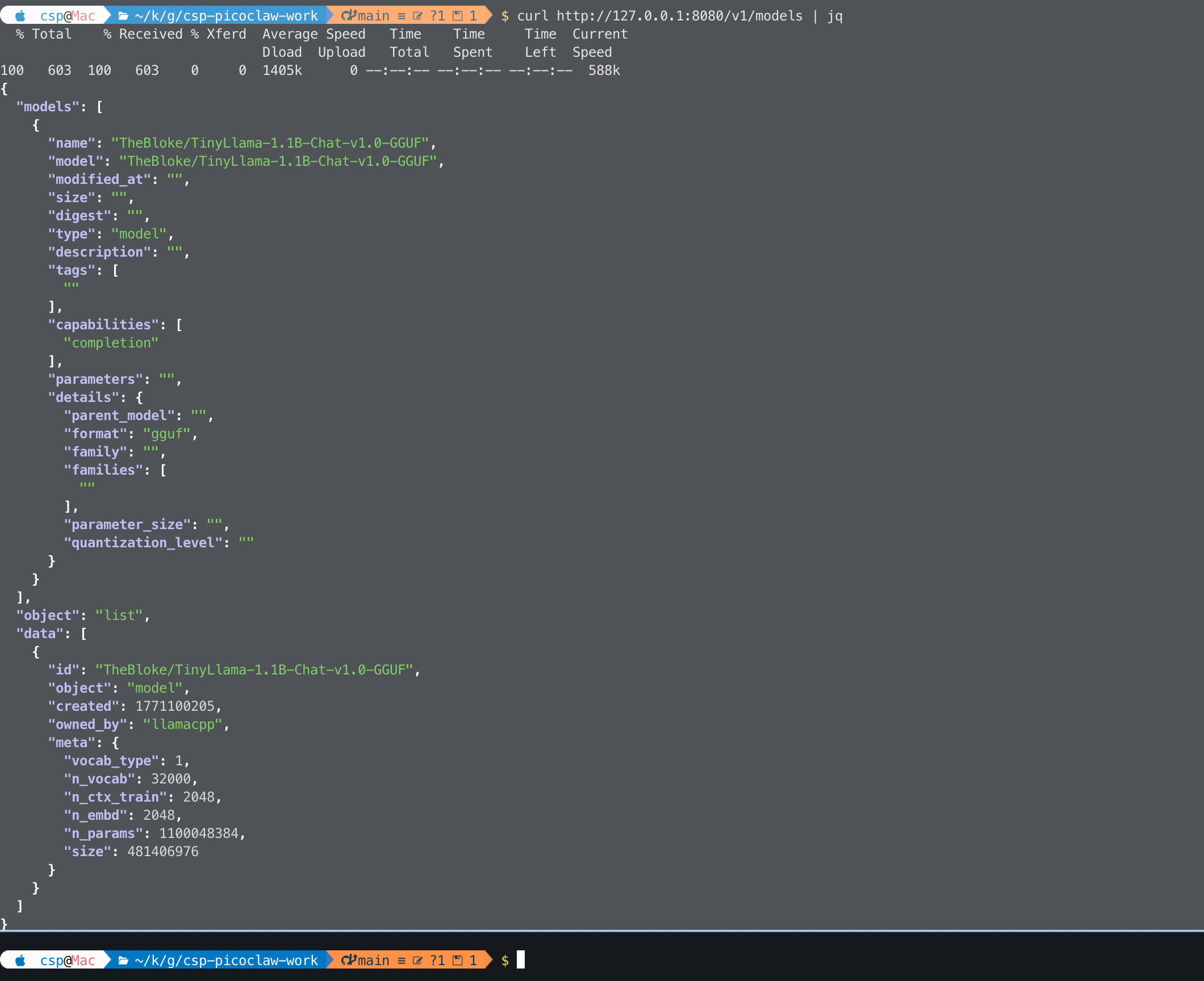Click the pencil edit icon in the active prompt
Screen dimensions: 1204x981
(x=417, y=960)
